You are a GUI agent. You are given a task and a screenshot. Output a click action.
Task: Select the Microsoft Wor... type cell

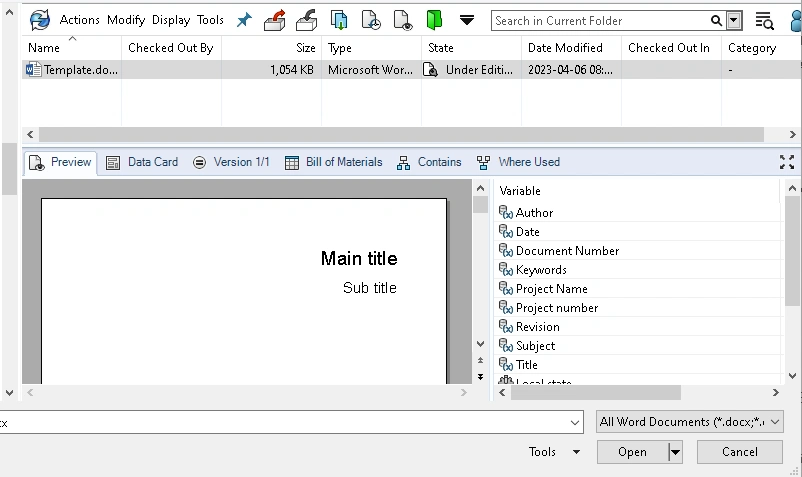coord(371,70)
